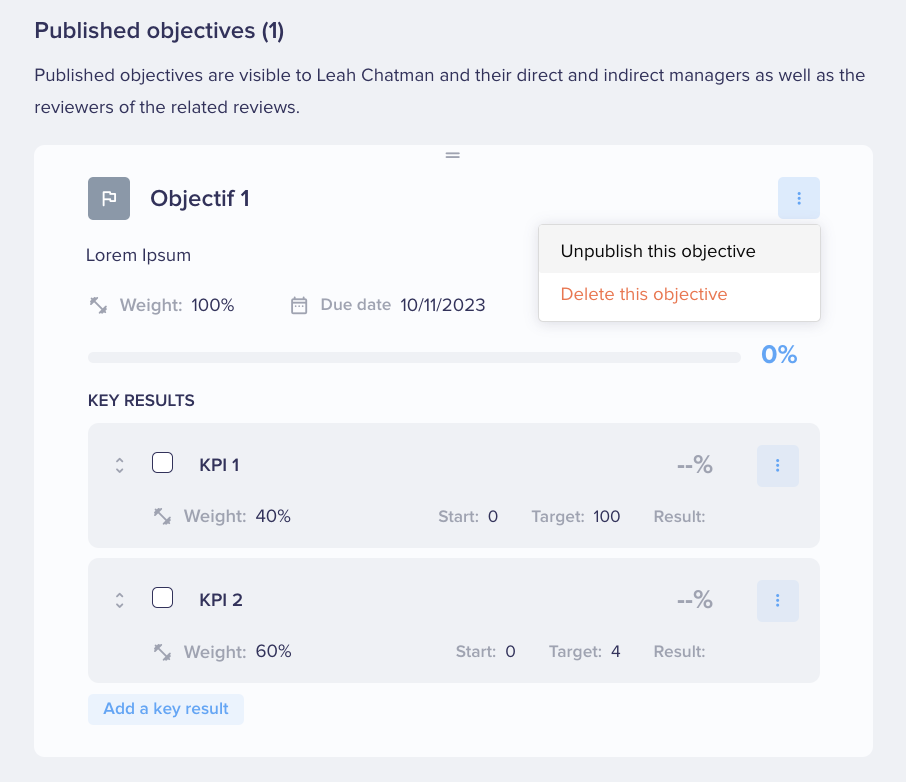Image resolution: width=906 pixels, height=782 pixels.
Task: Click the weight icon in KPI 1 row
Action: [162, 516]
